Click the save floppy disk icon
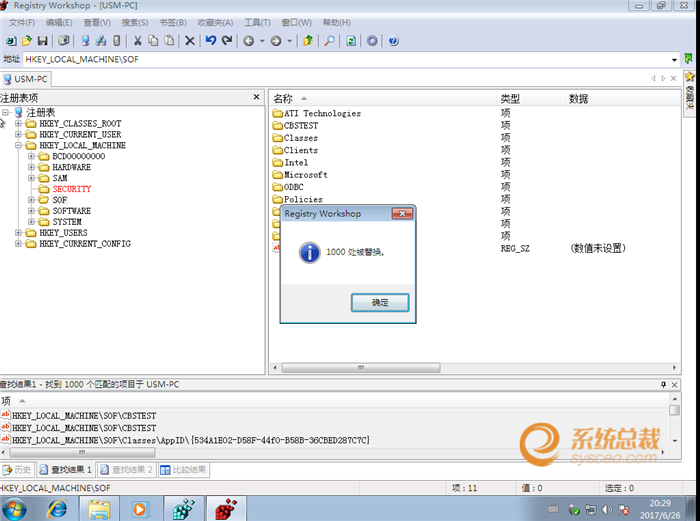The width and height of the screenshot is (700, 521). coord(42,41)
